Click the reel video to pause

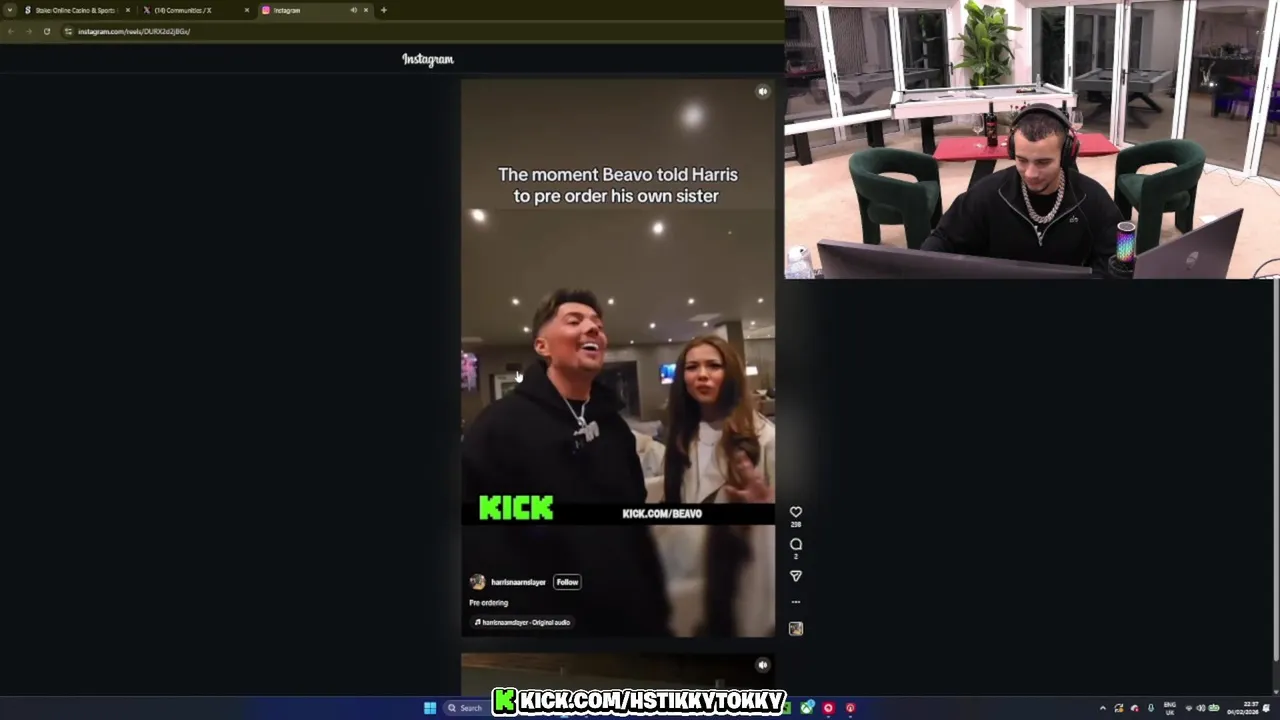tap(617, 358)
